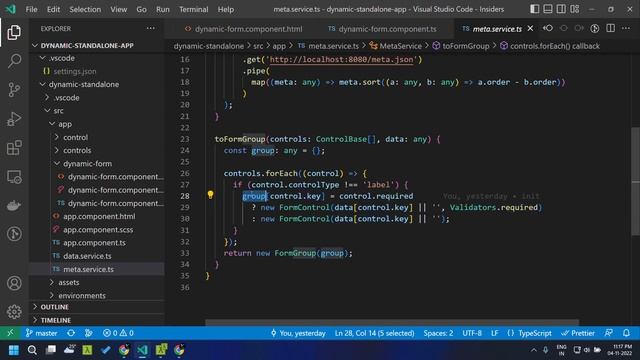This screenshot has height=360, width=640.
Task: Open the File menu
Action: 31,9
